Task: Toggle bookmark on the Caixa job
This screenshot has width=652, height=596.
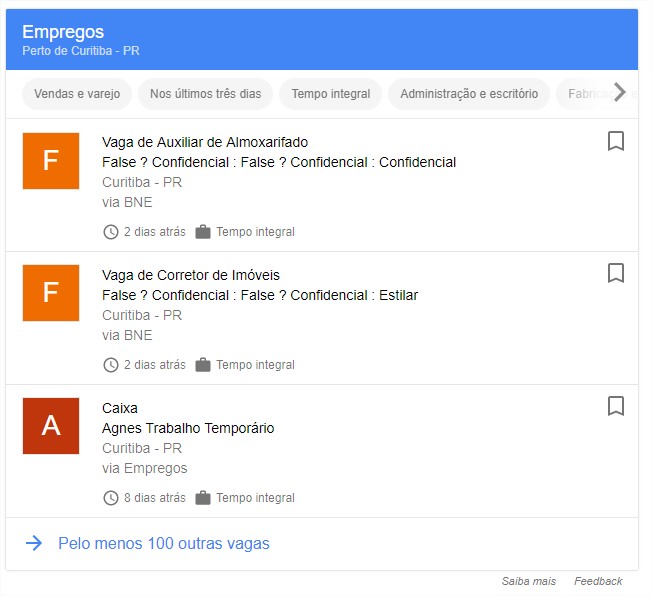Action: coord(616,406)
